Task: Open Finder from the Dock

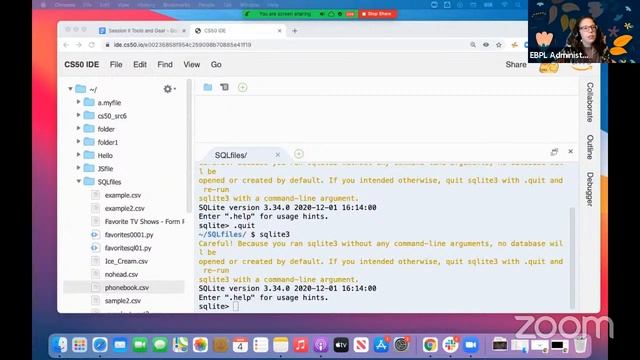Action: click(60, 345)
